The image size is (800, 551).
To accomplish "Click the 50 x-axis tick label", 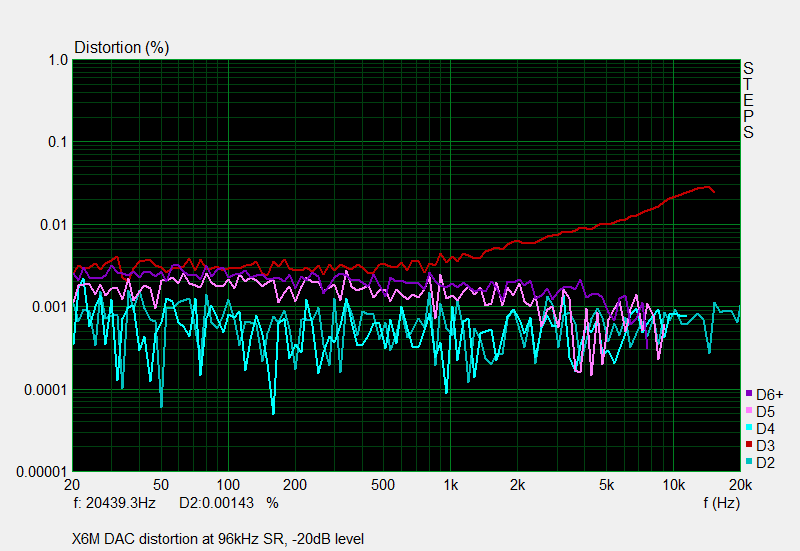I will (161, 485).
